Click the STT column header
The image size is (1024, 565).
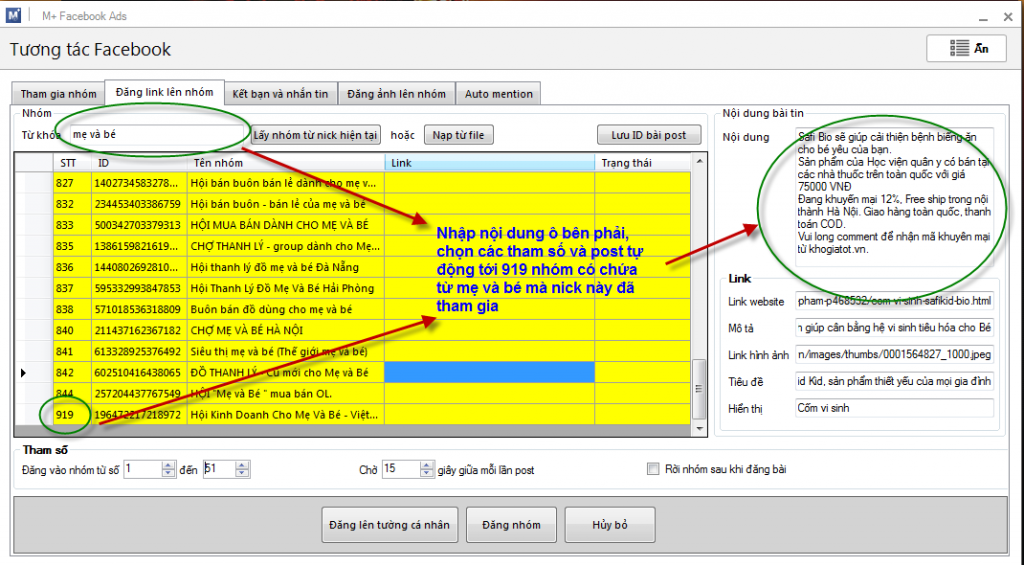pyautogui.click(x=73, y=163)
